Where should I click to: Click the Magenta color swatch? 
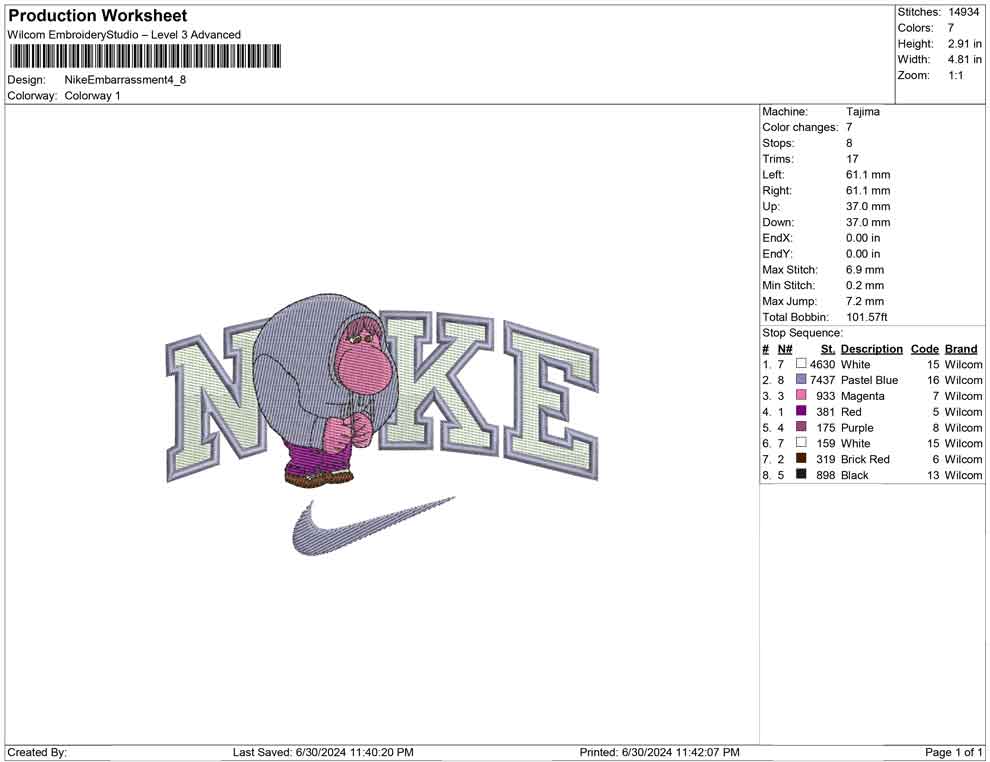click(x=801, y=395)
